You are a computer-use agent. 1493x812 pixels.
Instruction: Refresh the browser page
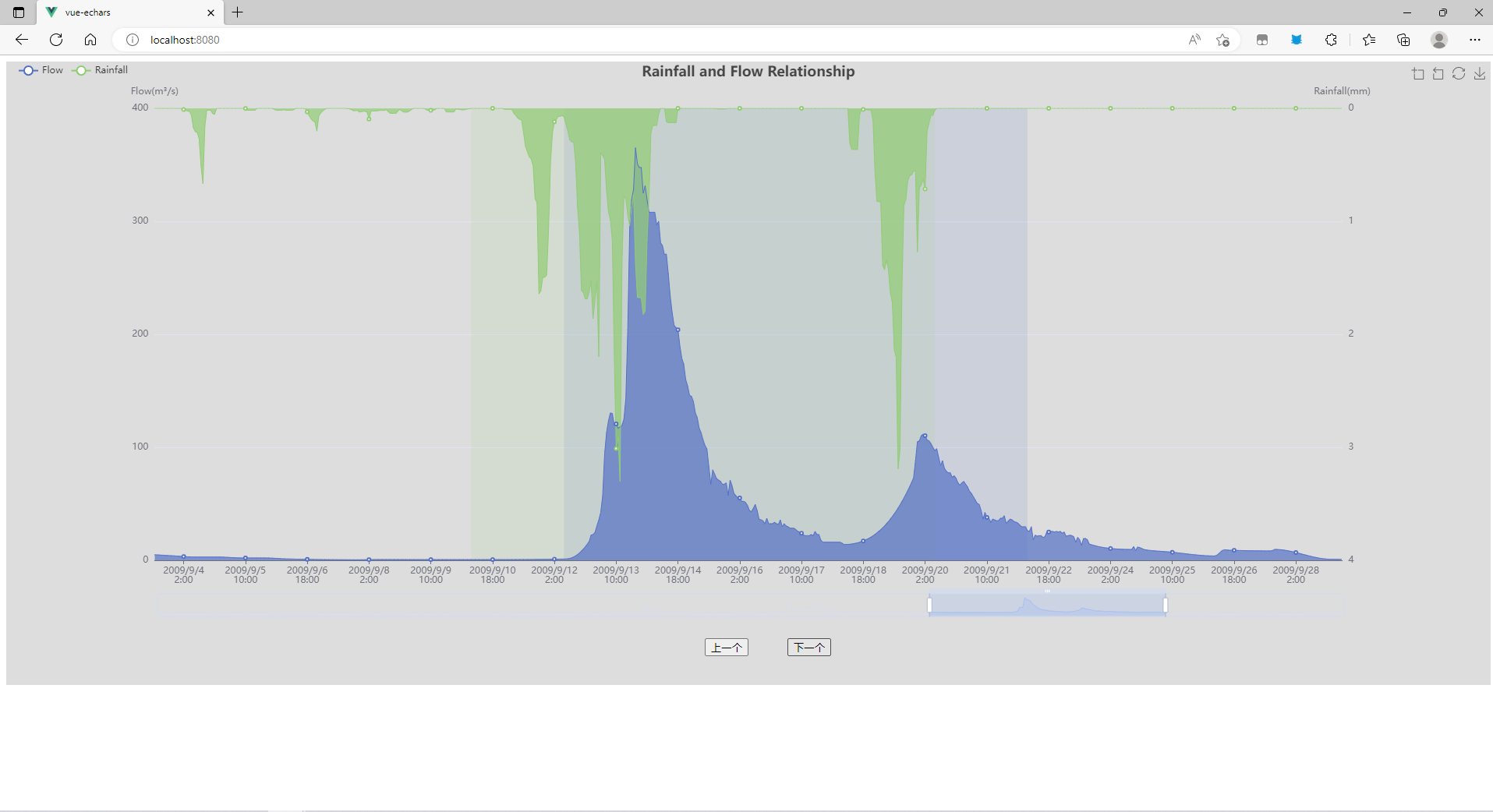tap(56, 40)
